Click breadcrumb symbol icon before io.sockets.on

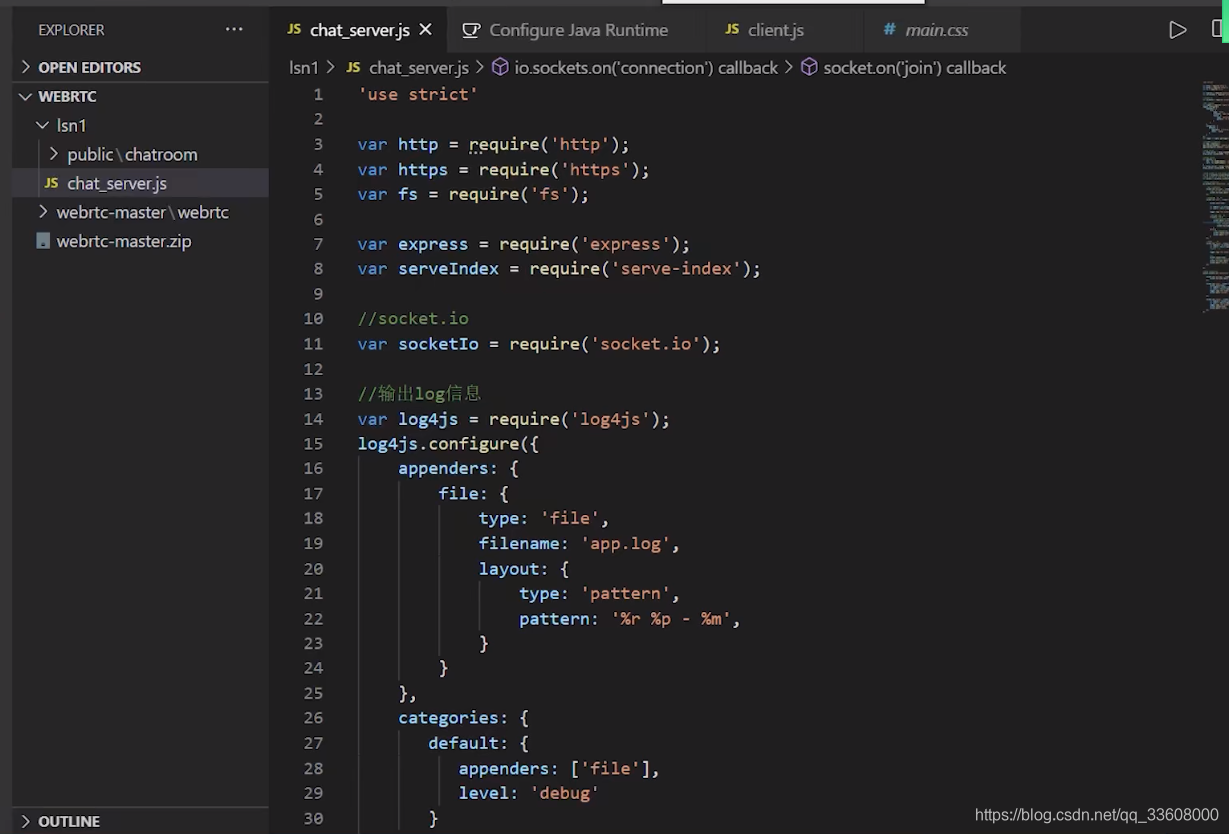[x=500, y=67]
